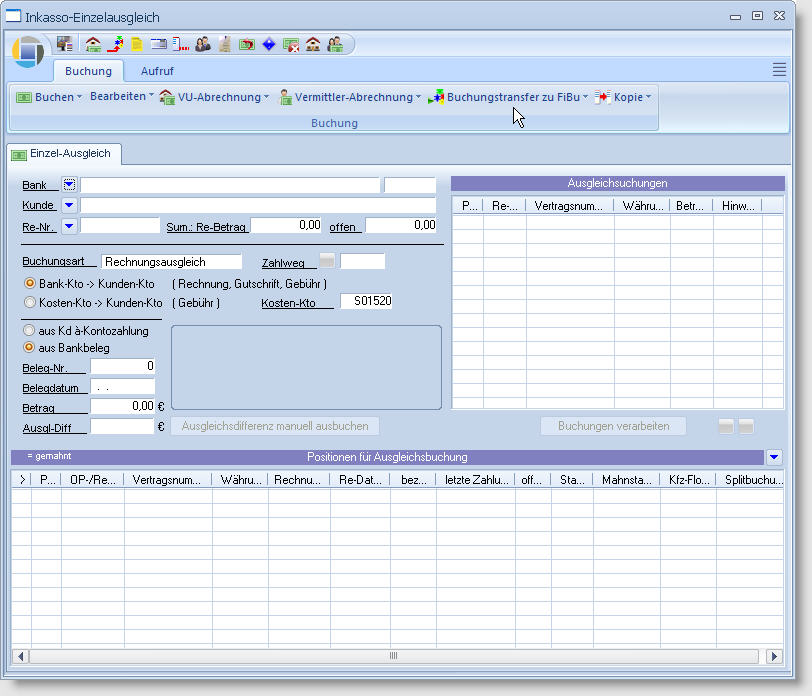
Task: Open the Bank dropdown arrow
Action: 69,185
